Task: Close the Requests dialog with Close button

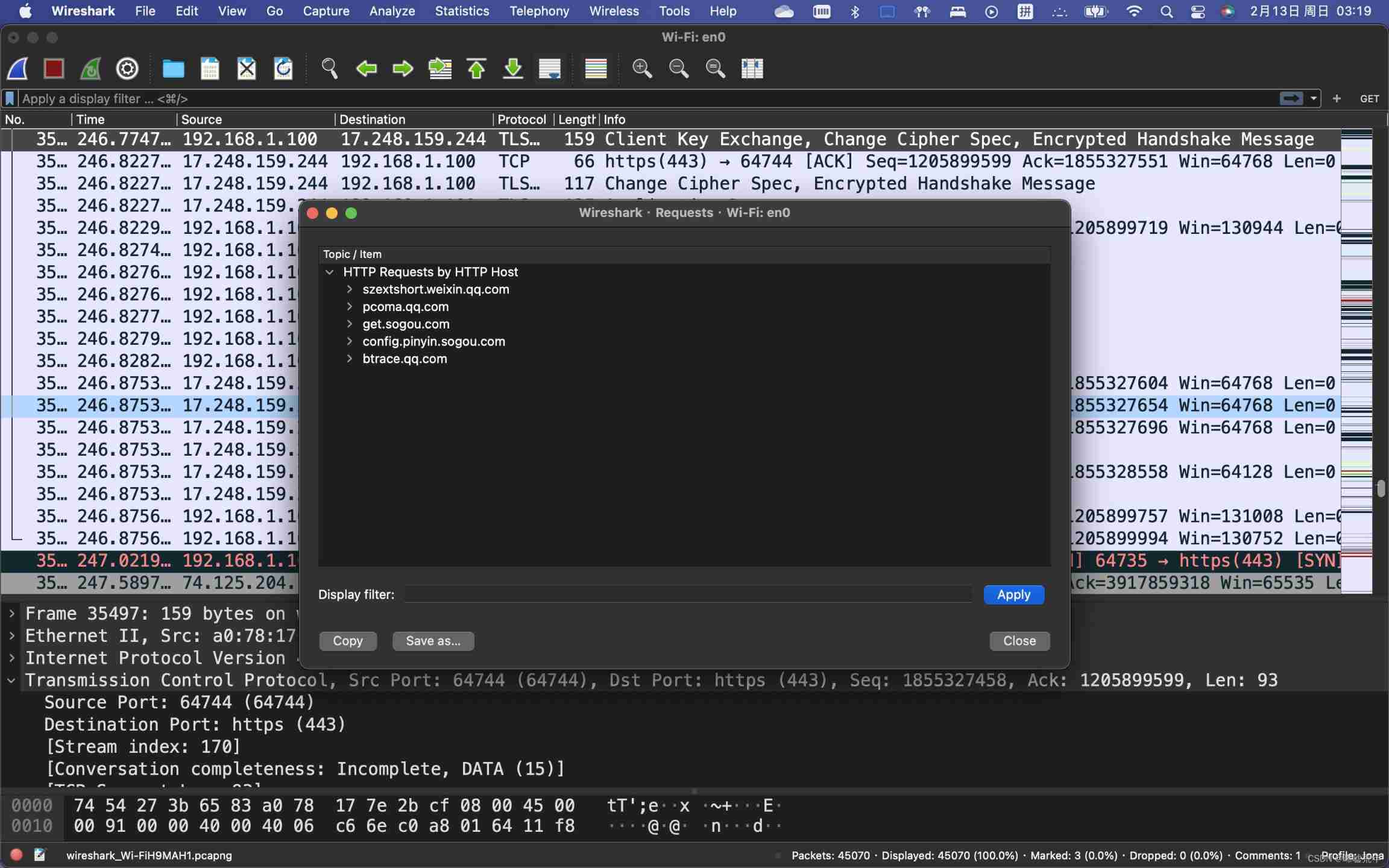Action: tap(1019, 641)
